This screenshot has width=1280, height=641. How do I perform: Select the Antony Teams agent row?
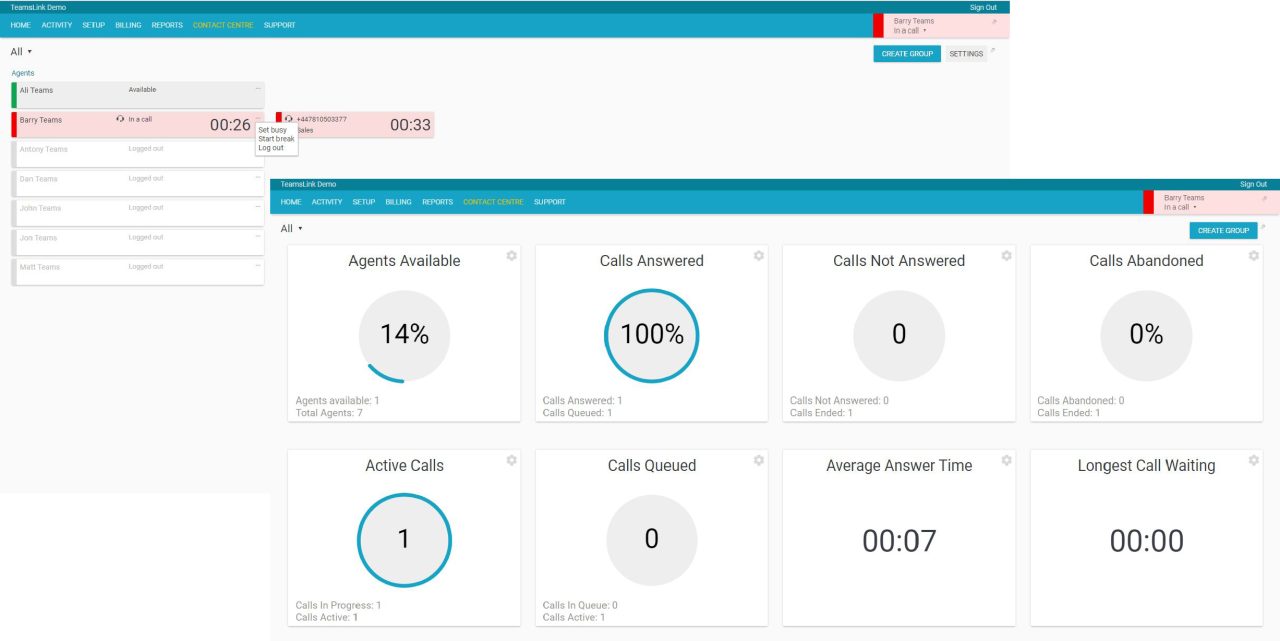[x=100, y=152]
